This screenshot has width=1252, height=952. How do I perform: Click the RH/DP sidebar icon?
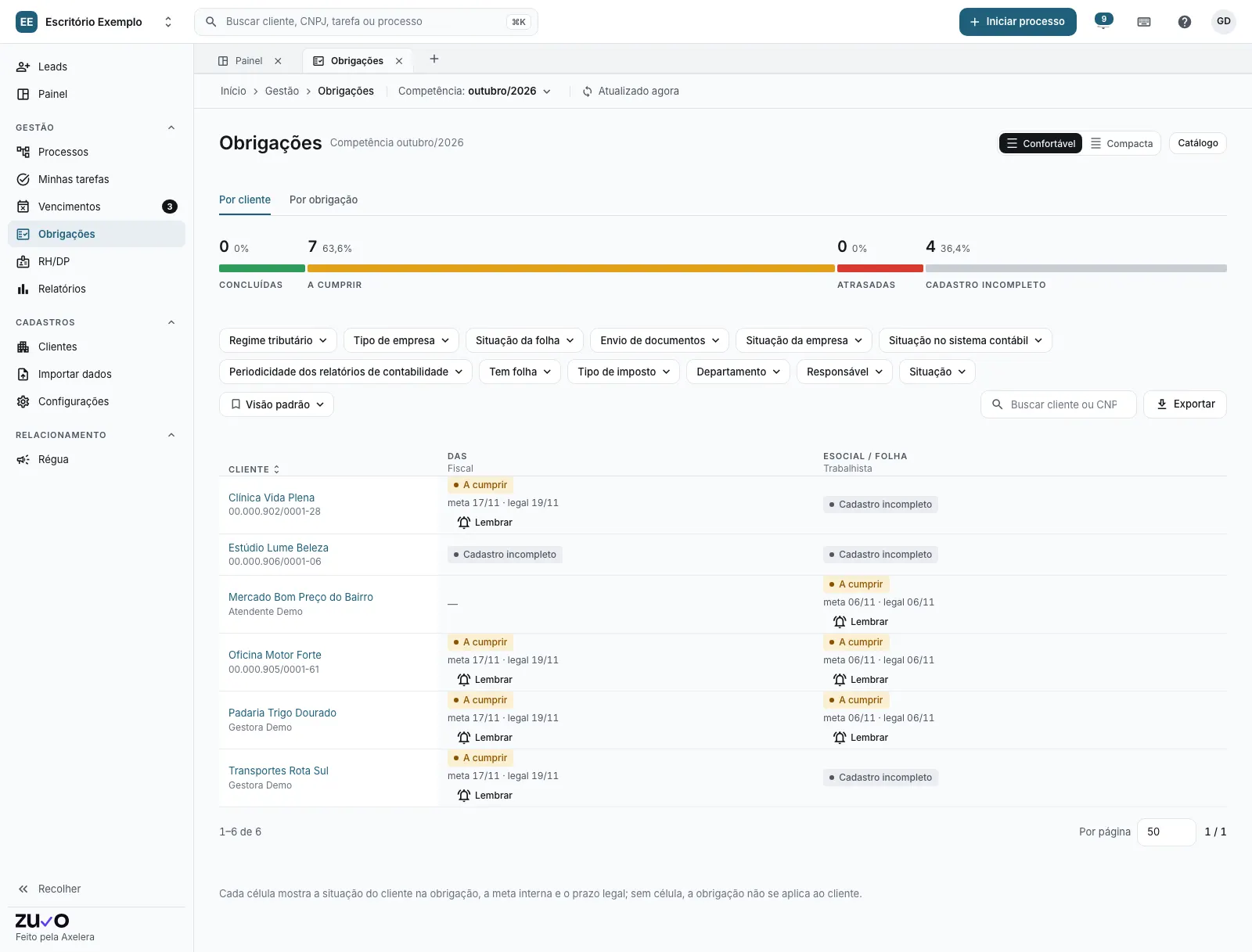tap(23, 261)
